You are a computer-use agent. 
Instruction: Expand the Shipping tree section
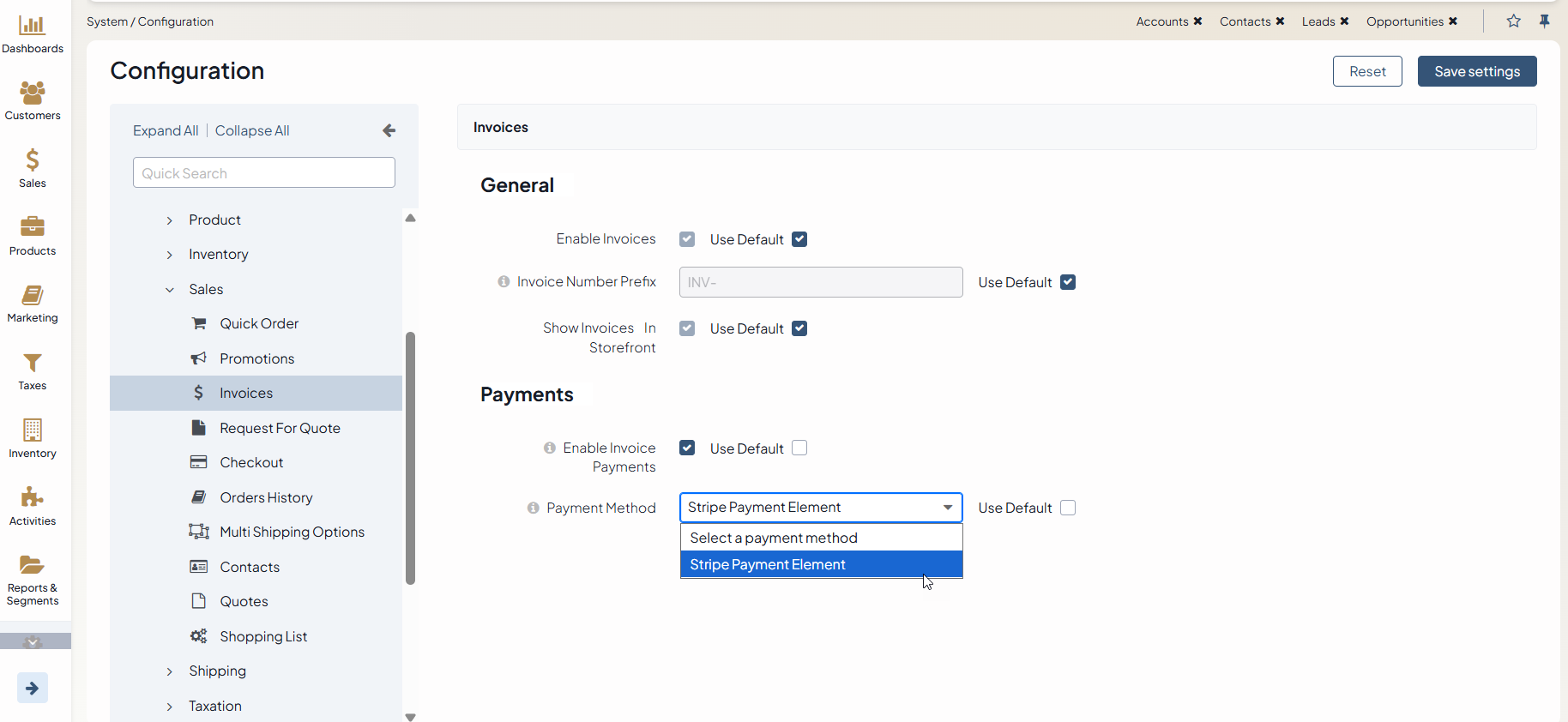170,671
